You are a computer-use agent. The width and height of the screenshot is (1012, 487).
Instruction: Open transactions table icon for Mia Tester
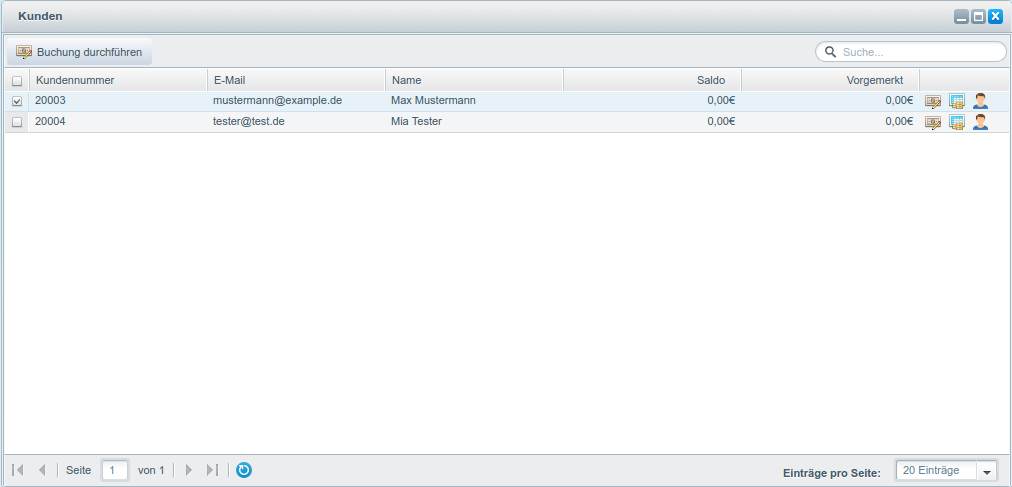[x=956, y=122]
